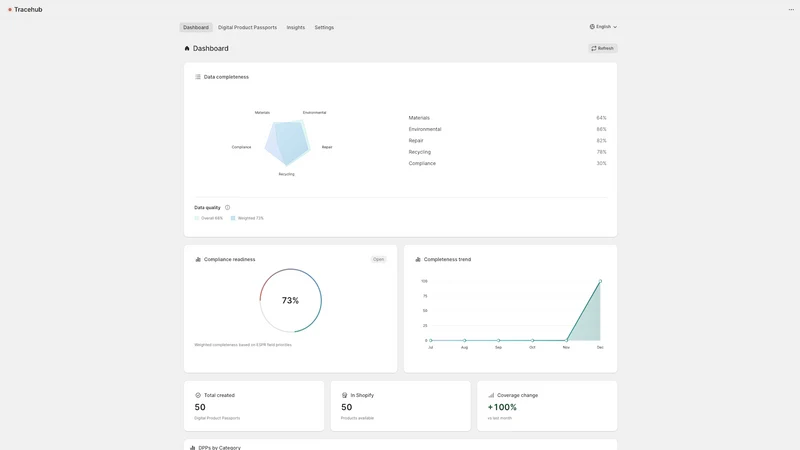Click the In Shopify bag icon
Screen dimensions: 800x450
coord(344,395)
